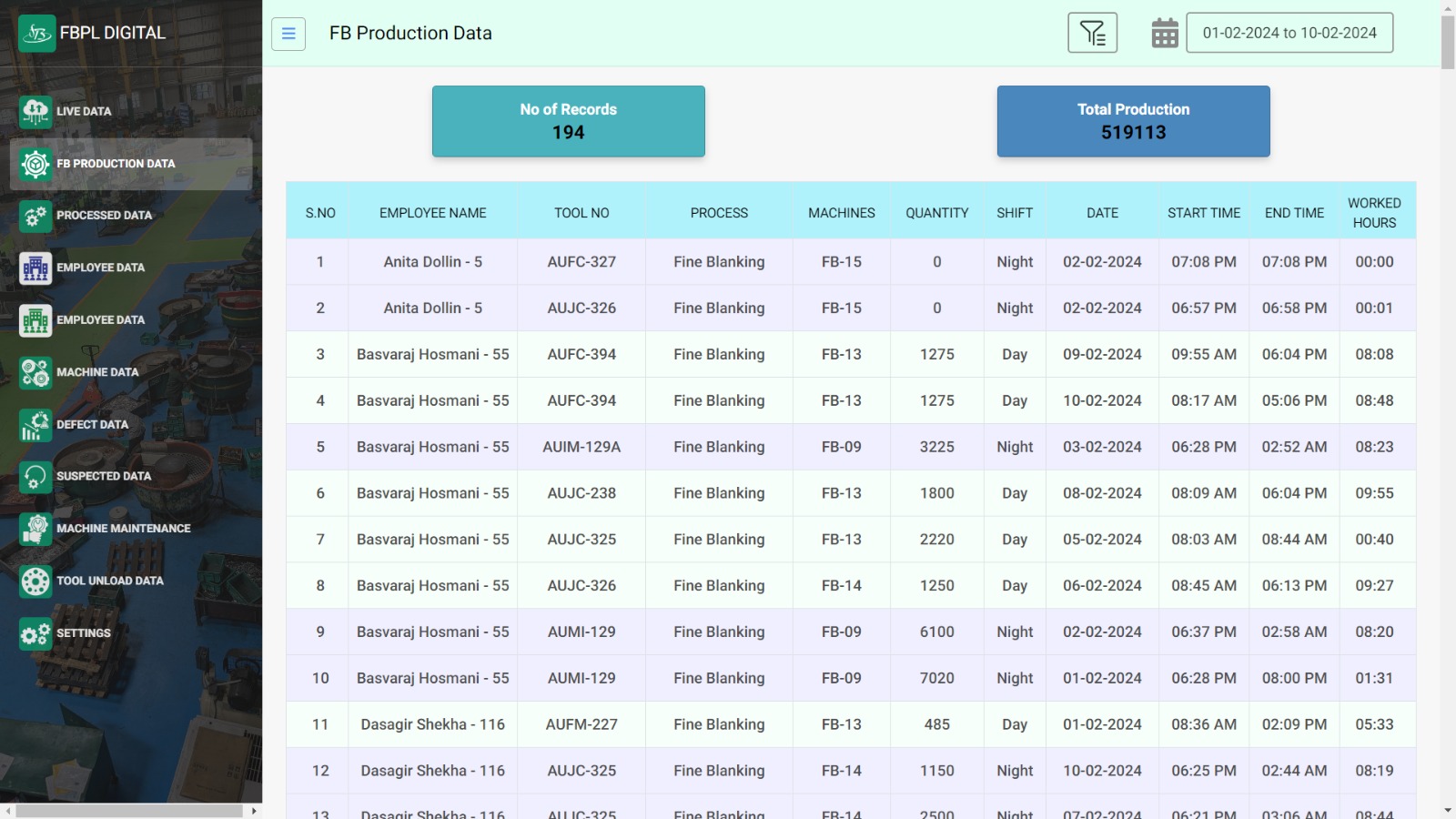1456x819 pixels.
Task: Open the Machine Data icon
Action: coord(35,373)
